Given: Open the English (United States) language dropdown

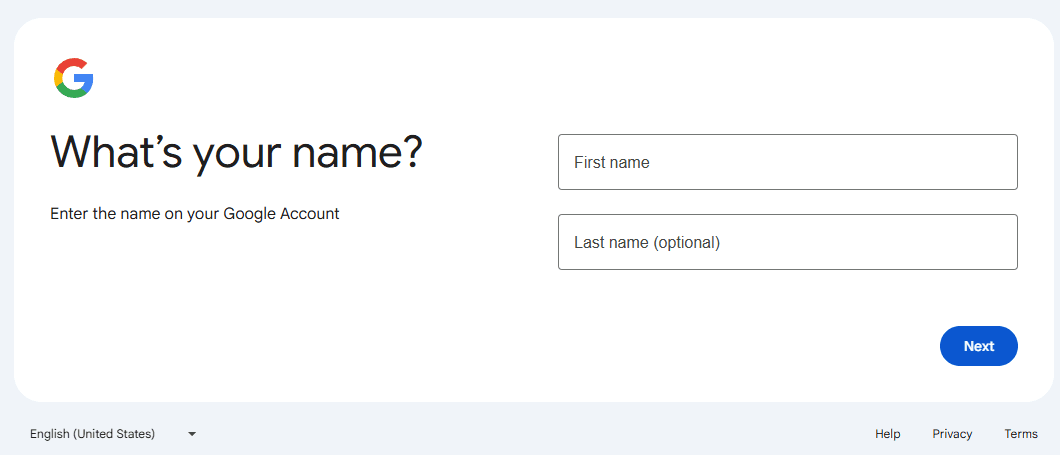Looking at the screenshot, I should pyautogui.click(x=112, y=434).
